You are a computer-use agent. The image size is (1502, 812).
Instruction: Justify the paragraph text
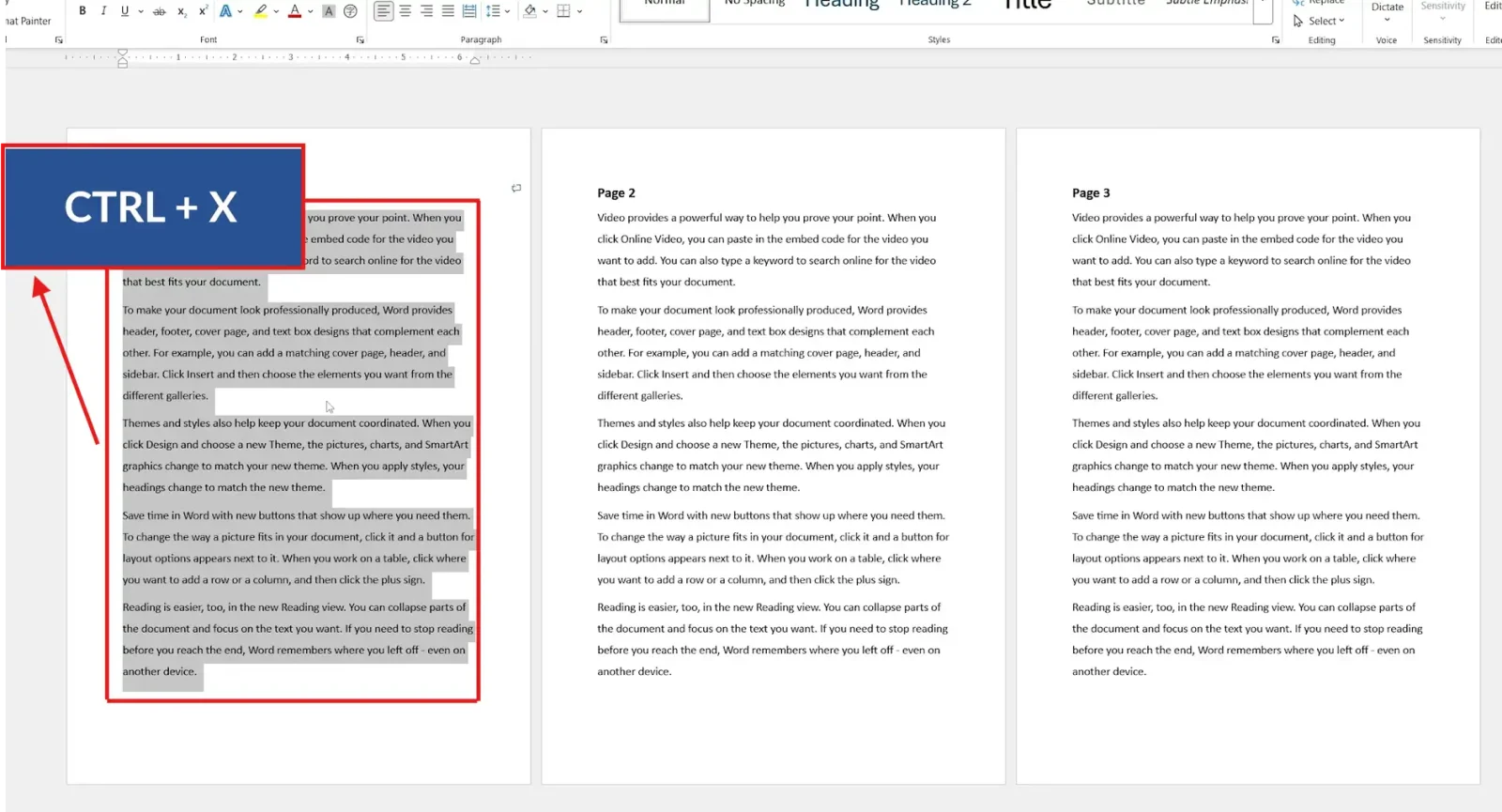click(x=448, y=11)
